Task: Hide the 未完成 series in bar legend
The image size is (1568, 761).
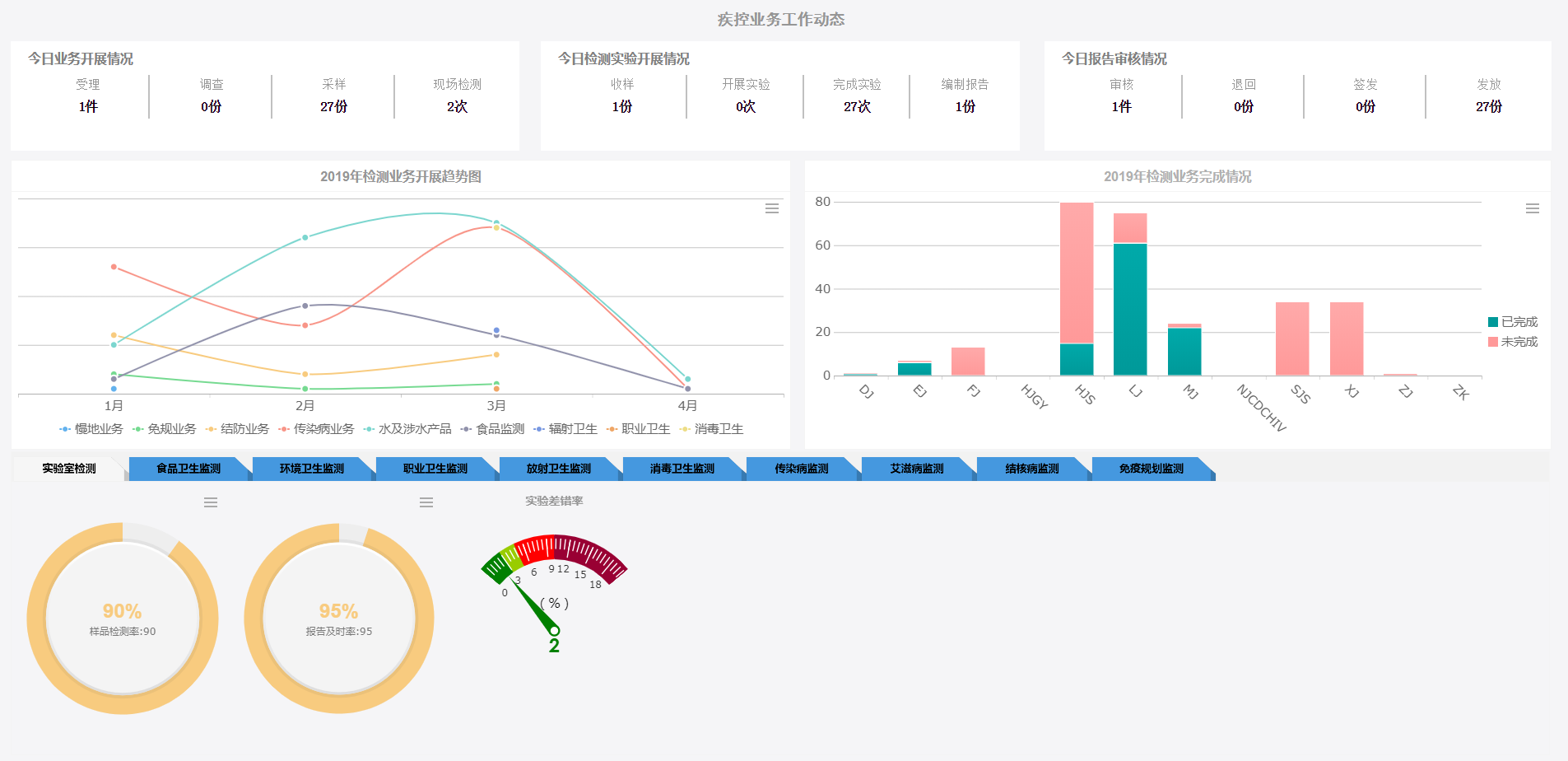Action: point(1512,342)
